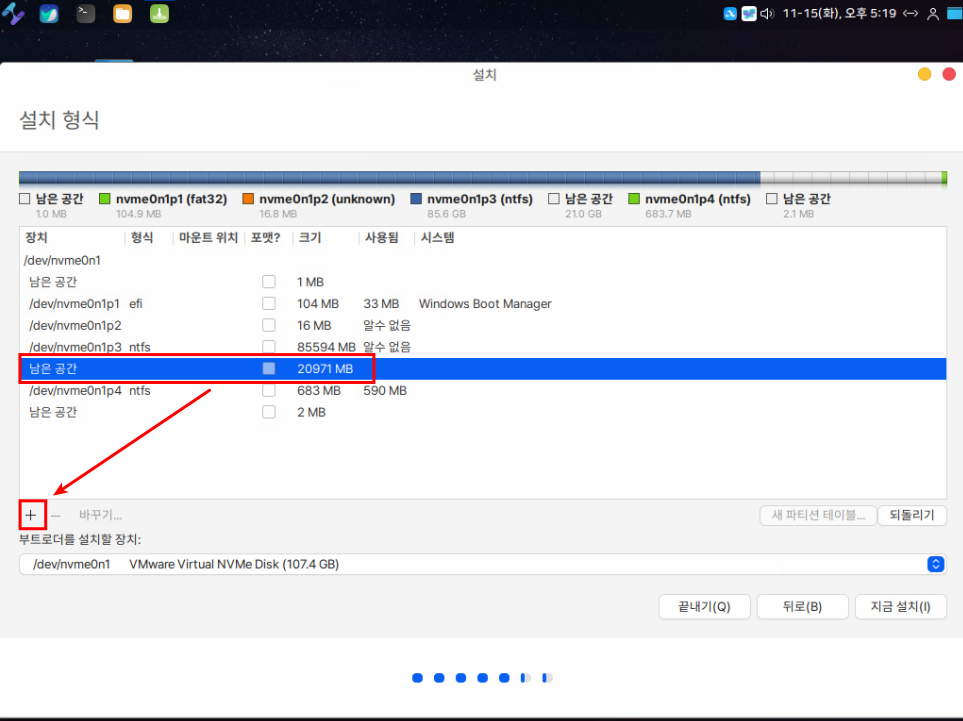Click the 되돌리기 revert button
The height and width of the screenshot is (721, 963).
click(912, 515)
